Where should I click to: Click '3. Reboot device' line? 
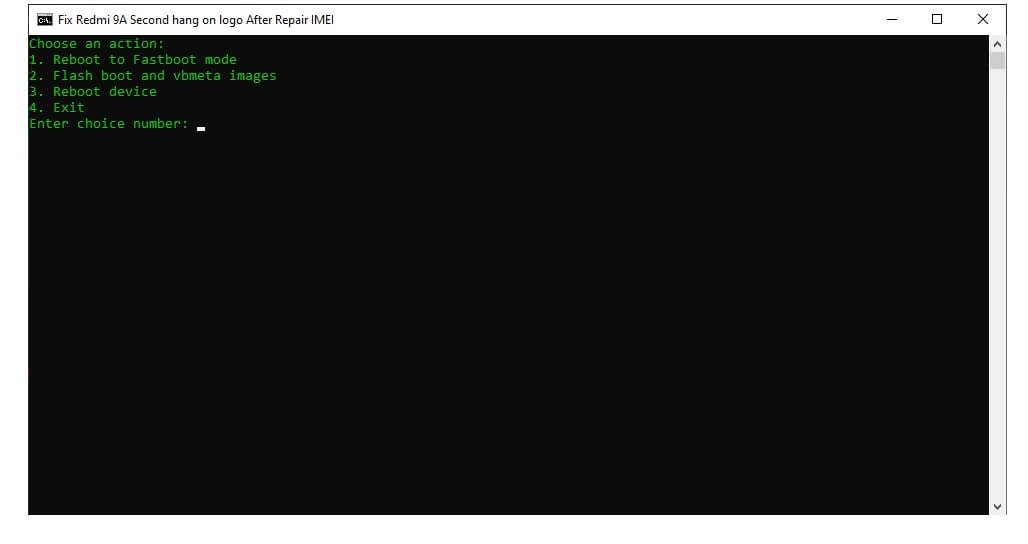92,92
